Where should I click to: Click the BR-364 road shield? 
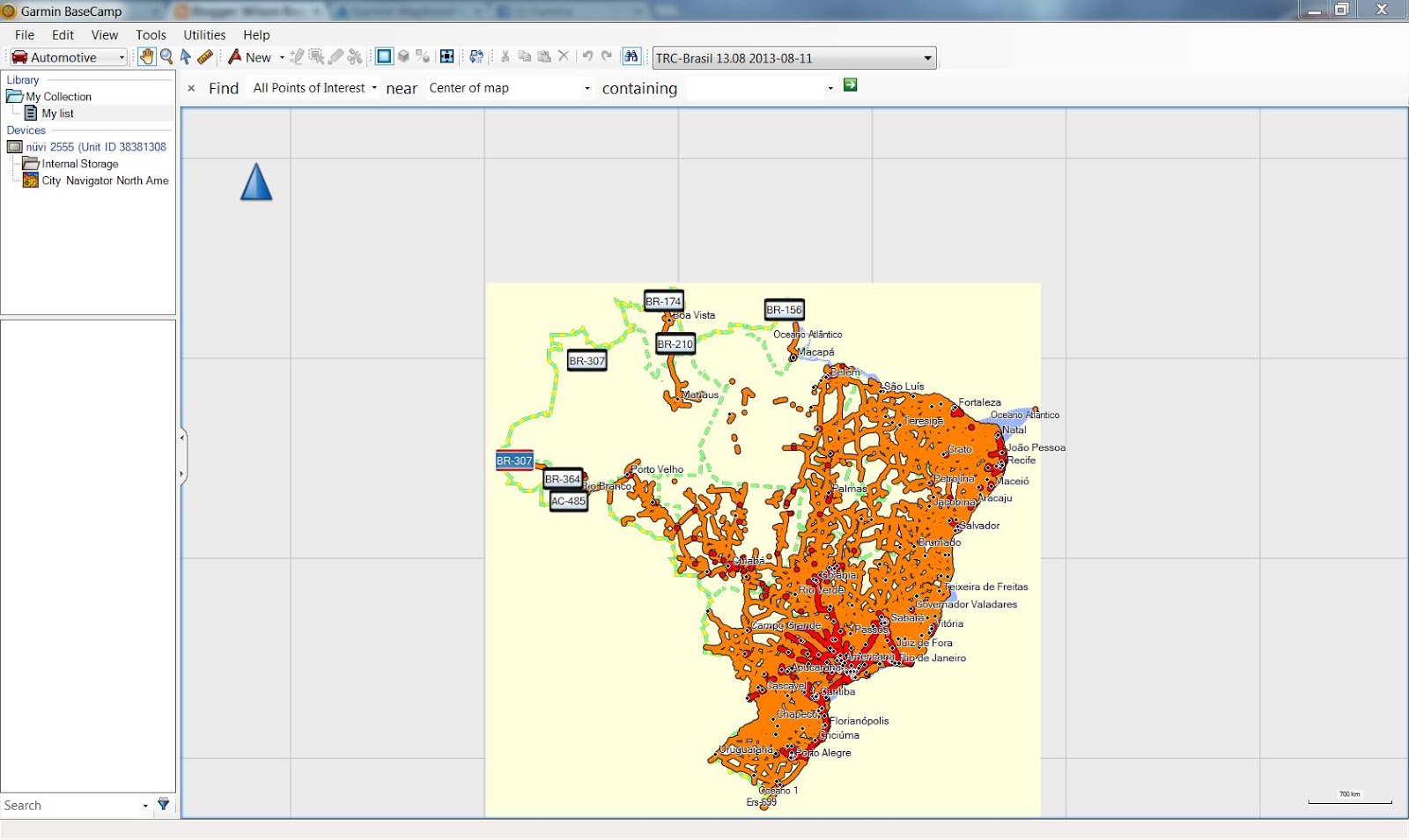click(x=563, y=479)
